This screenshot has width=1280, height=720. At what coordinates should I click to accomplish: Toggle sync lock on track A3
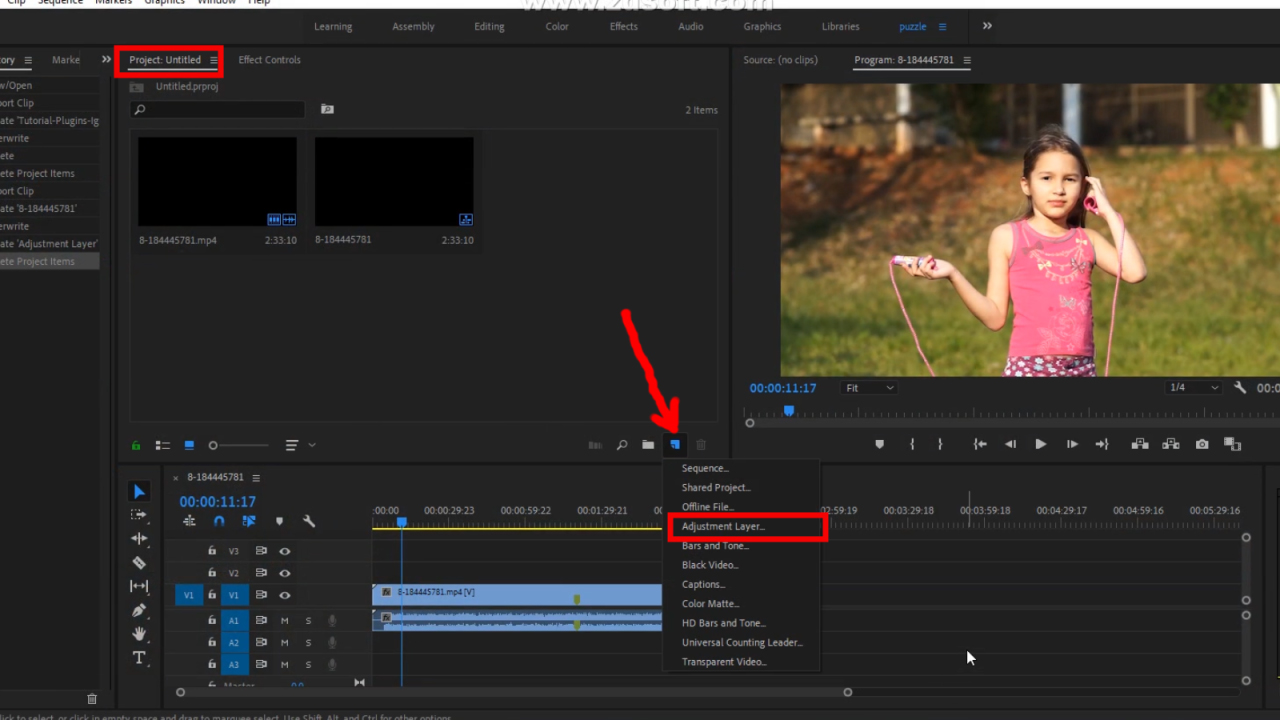(261, 664)
